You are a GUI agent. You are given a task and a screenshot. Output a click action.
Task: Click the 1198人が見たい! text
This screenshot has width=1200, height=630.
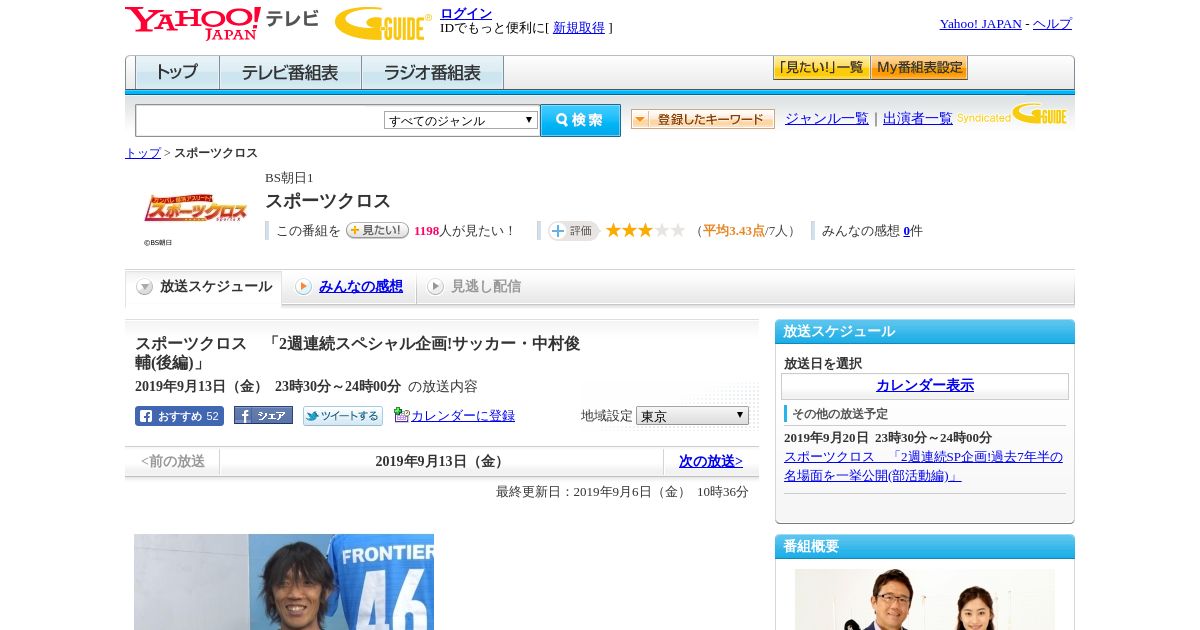(463, 231)
